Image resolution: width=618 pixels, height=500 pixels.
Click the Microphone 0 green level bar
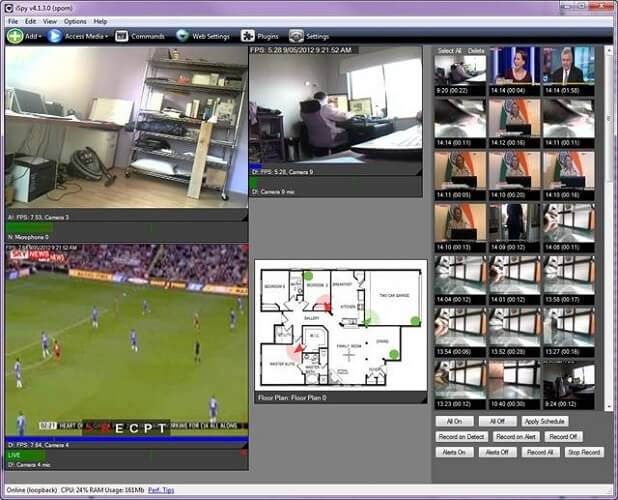(29, 227)
